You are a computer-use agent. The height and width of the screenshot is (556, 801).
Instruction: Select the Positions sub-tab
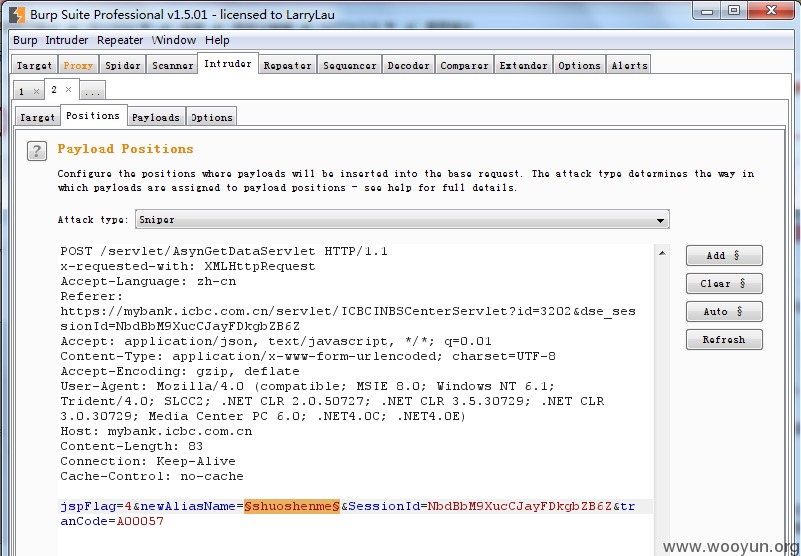93,115
